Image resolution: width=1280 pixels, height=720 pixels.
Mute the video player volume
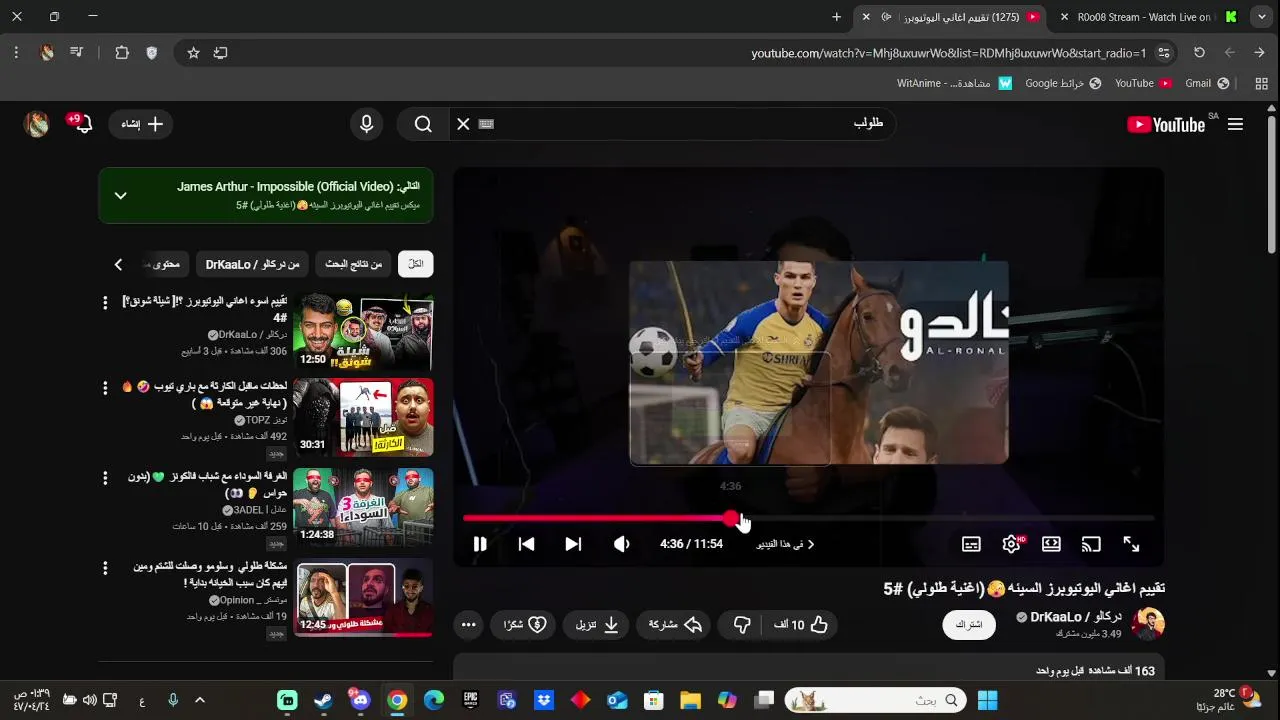click(621, 544)
